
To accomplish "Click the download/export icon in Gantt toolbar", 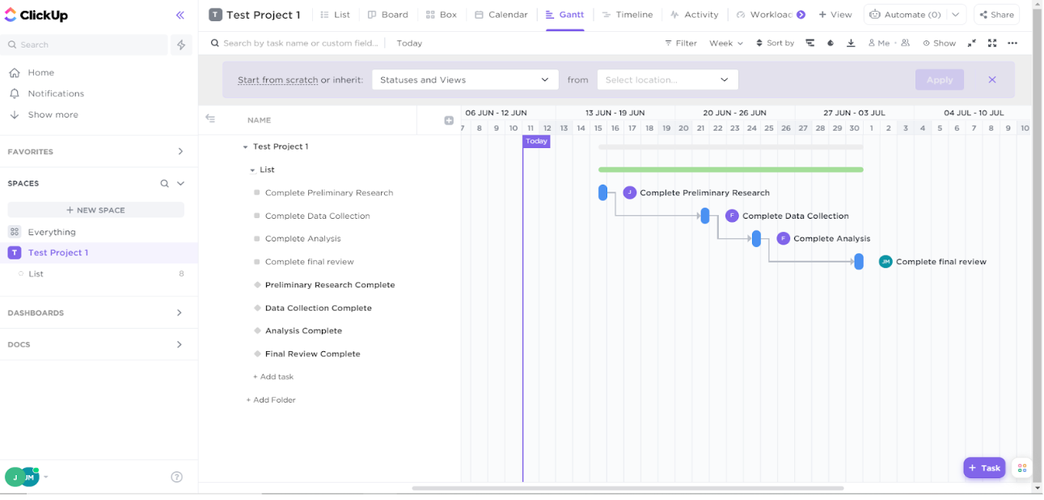I will (850, 43).
